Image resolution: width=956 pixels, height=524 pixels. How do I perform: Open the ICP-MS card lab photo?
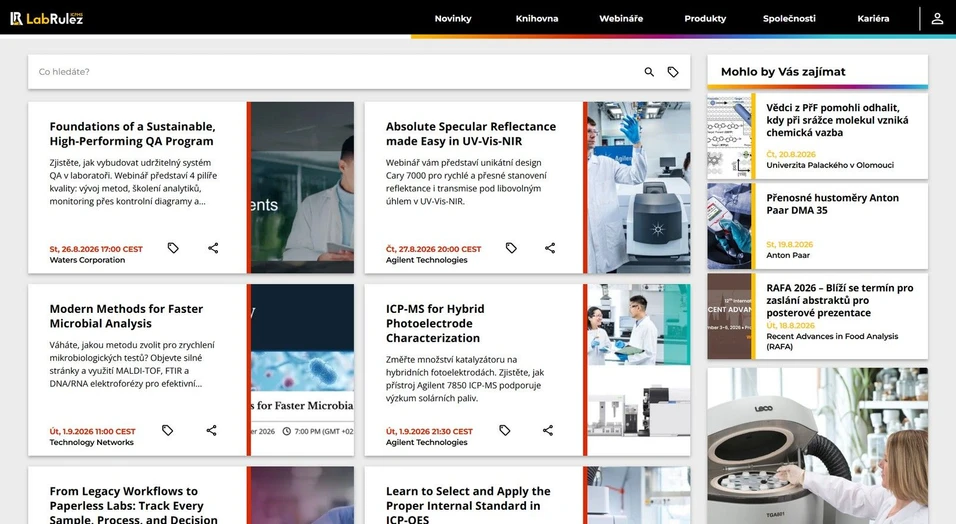tap(639, 370)
